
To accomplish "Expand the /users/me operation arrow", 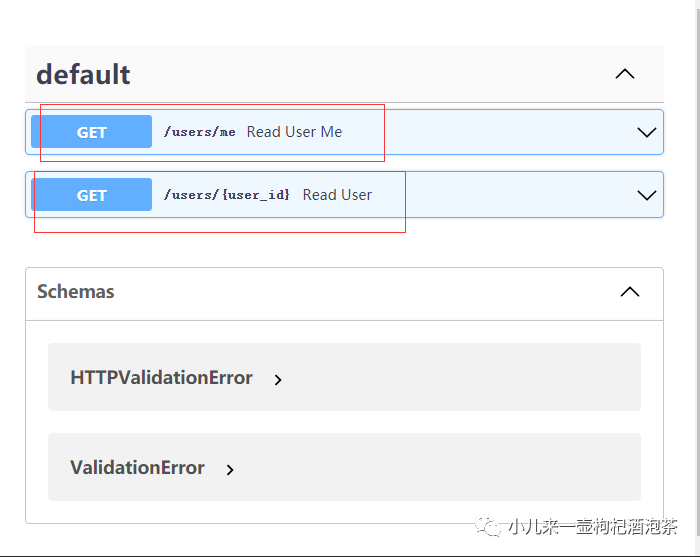I will tap(646, 132).
